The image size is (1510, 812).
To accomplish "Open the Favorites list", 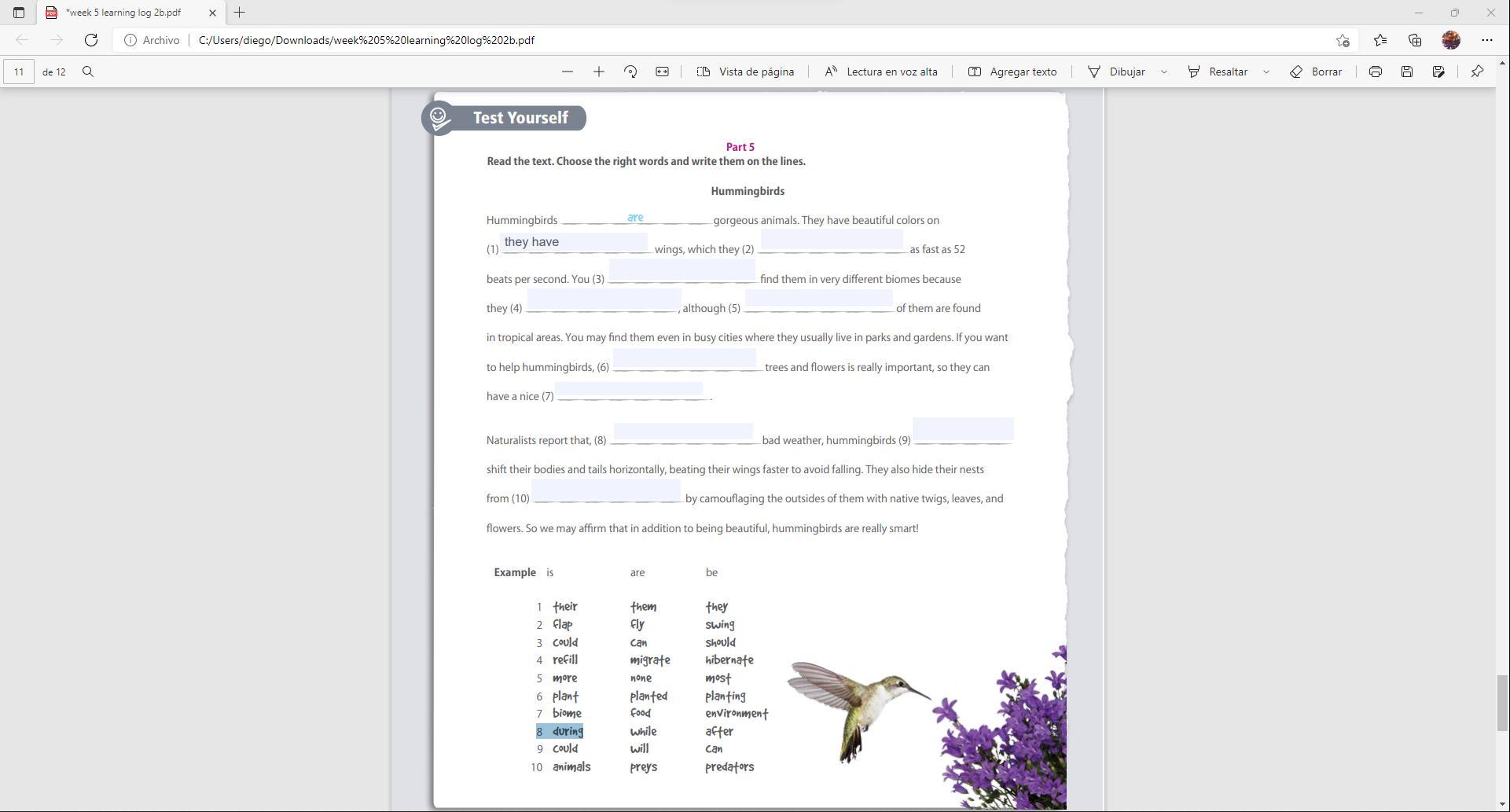I will (1380, 40).
